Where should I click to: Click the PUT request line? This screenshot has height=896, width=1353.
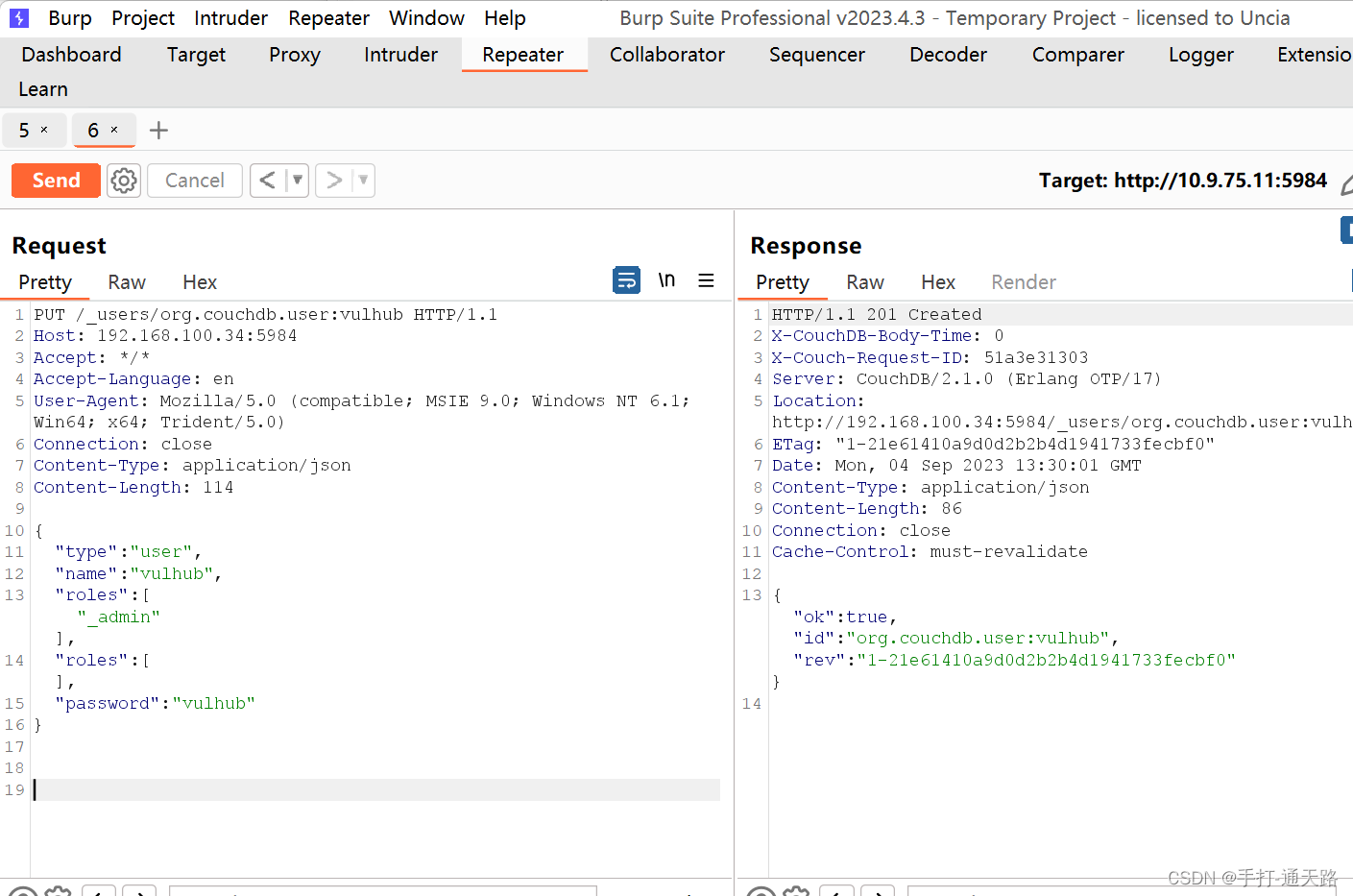266,314
